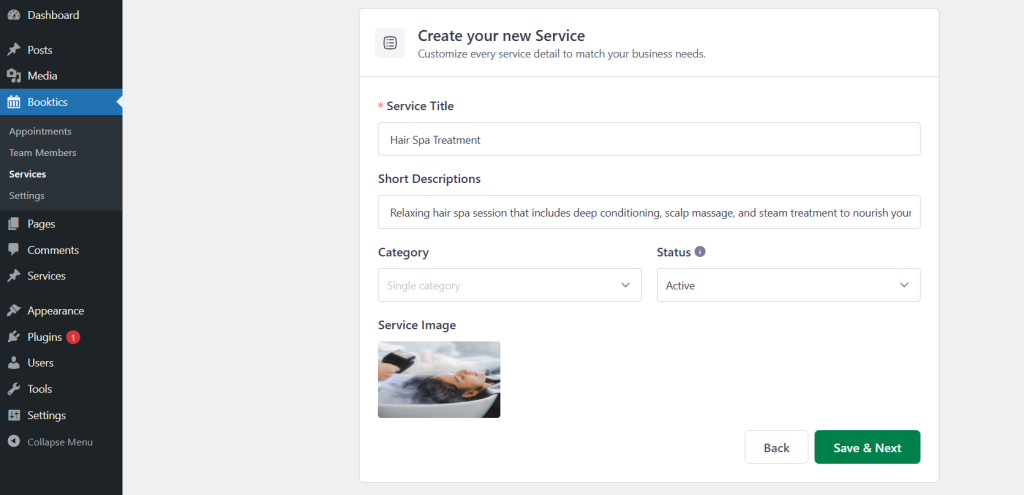
Task: Click the Status info icon
Action: [x=700, y=251]
